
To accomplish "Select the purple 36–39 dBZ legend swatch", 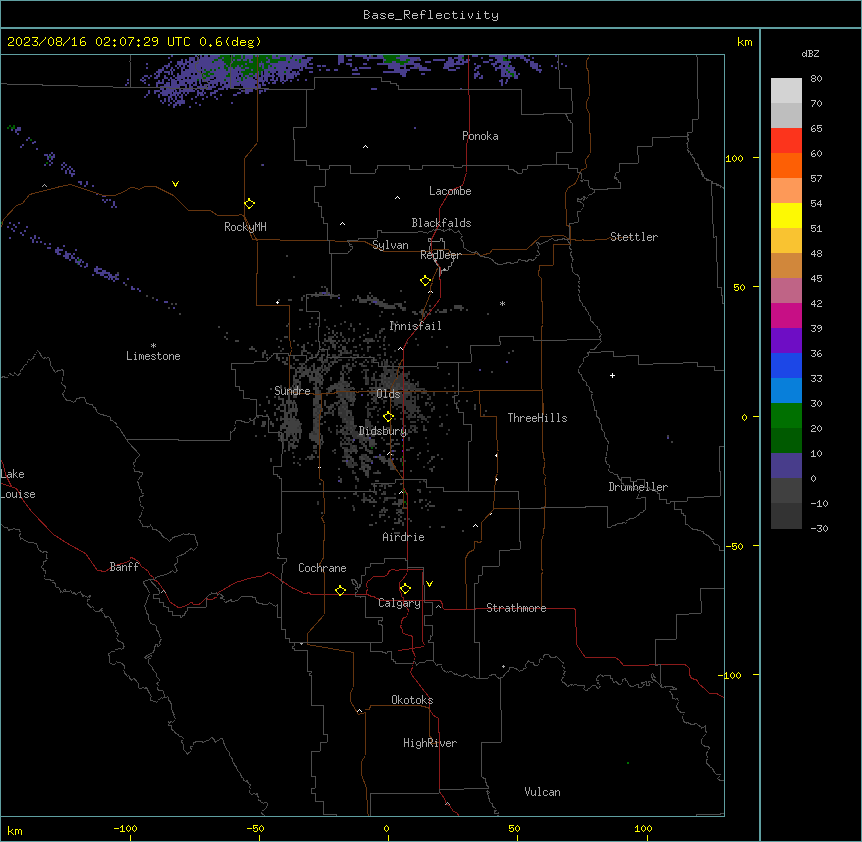I will [786, 341].
